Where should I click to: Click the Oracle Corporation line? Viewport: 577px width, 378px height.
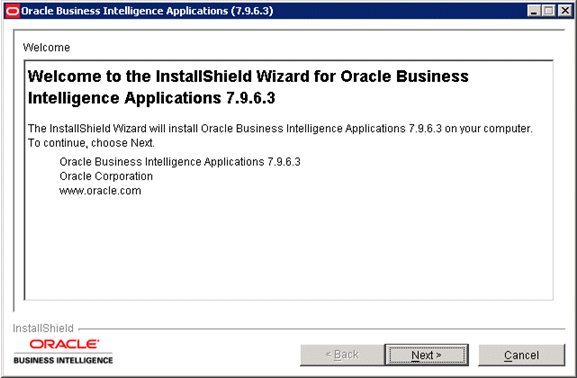(x=106, y=176)
